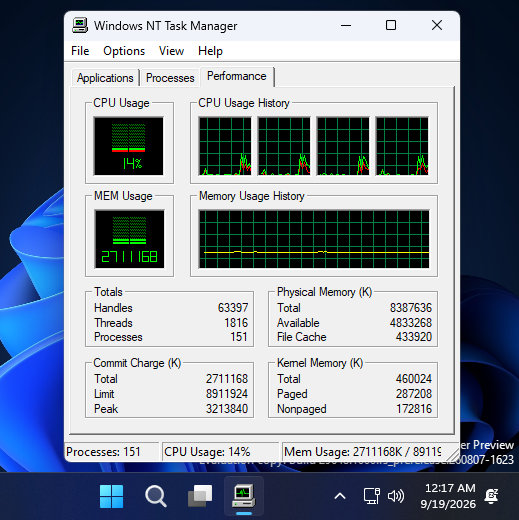Click the Physical Memory (K) heading
This screenshot has width=519, height=520.
(324, 292)
